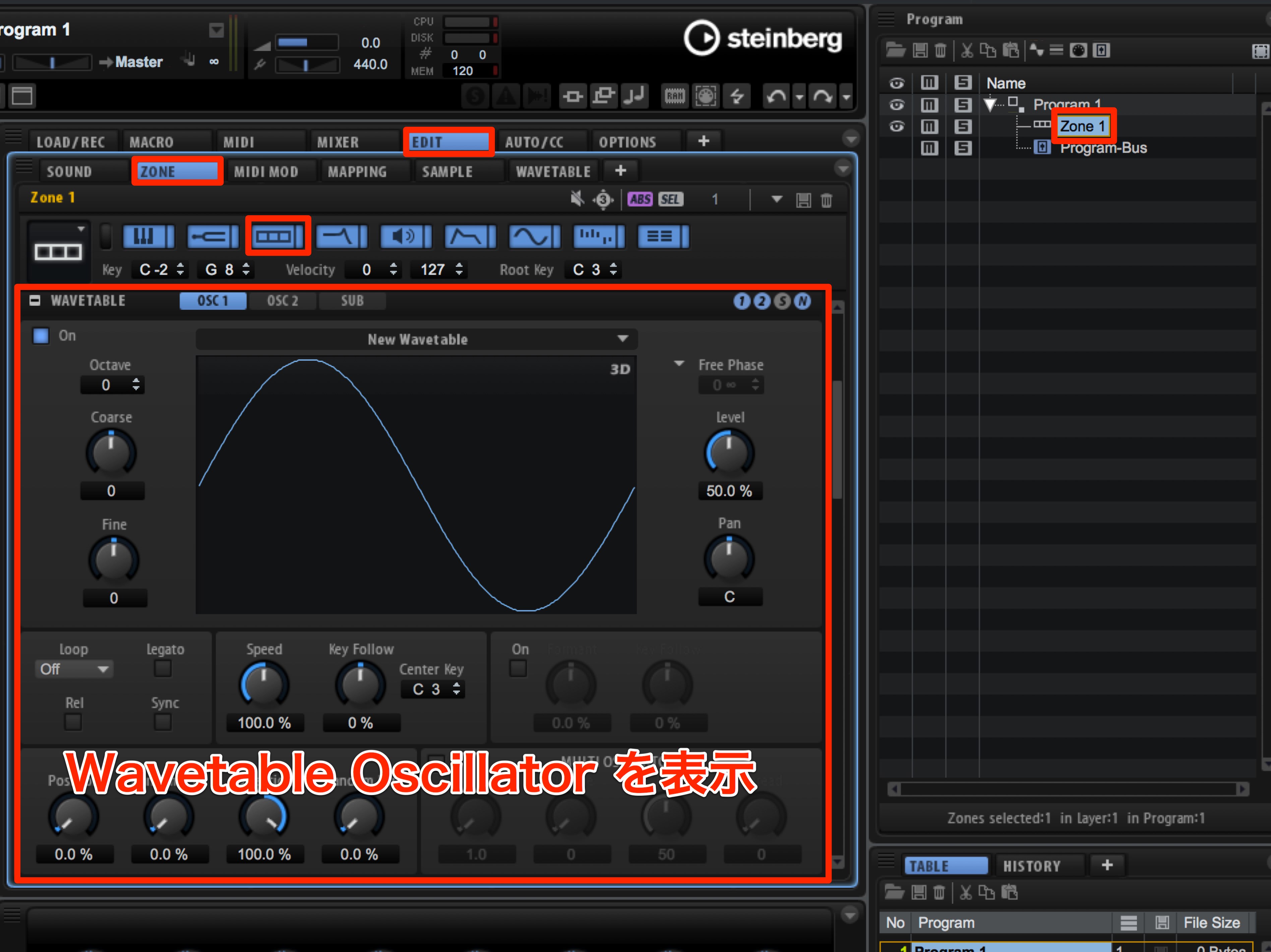Toggle the 3D wavetable view

pyautogui.click(x=620, y=369)
